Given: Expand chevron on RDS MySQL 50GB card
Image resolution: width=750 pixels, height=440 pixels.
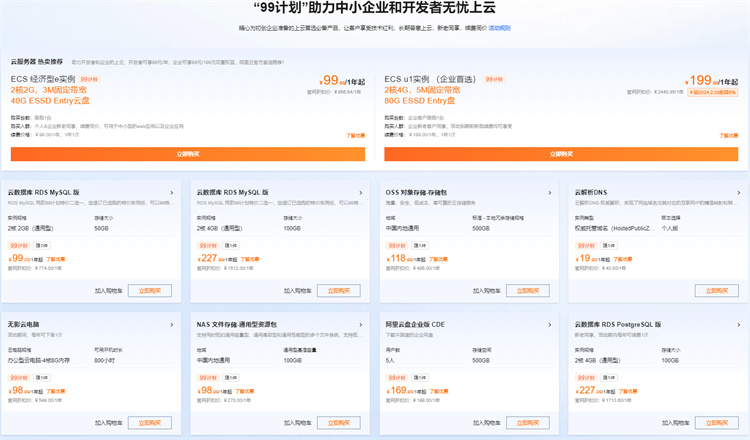Looking at the screenshot, I should [x=172, y=193].
